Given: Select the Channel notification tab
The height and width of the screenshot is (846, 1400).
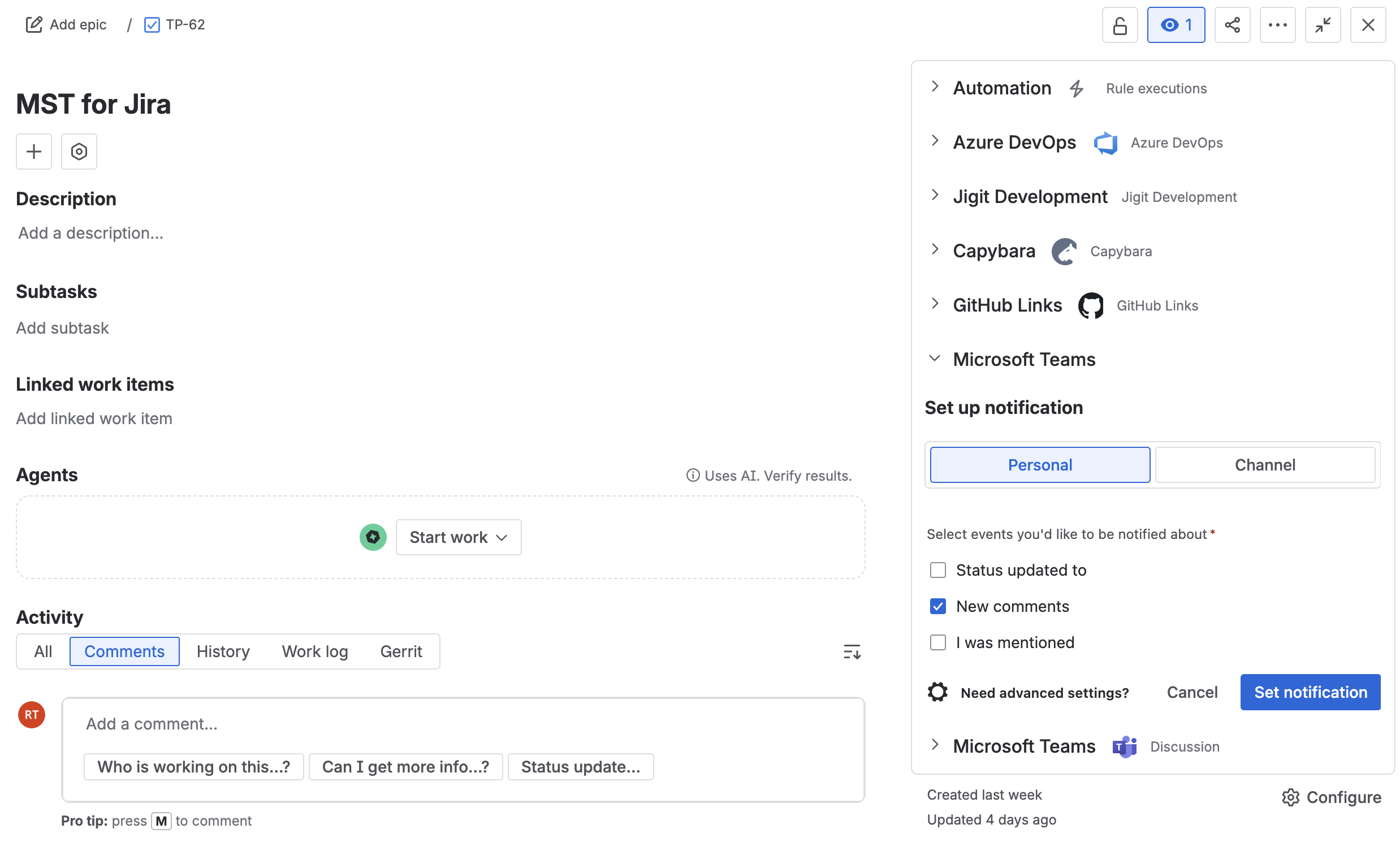Looking at the screenshot, I should pyautogui.click(x=1265, y=465).
